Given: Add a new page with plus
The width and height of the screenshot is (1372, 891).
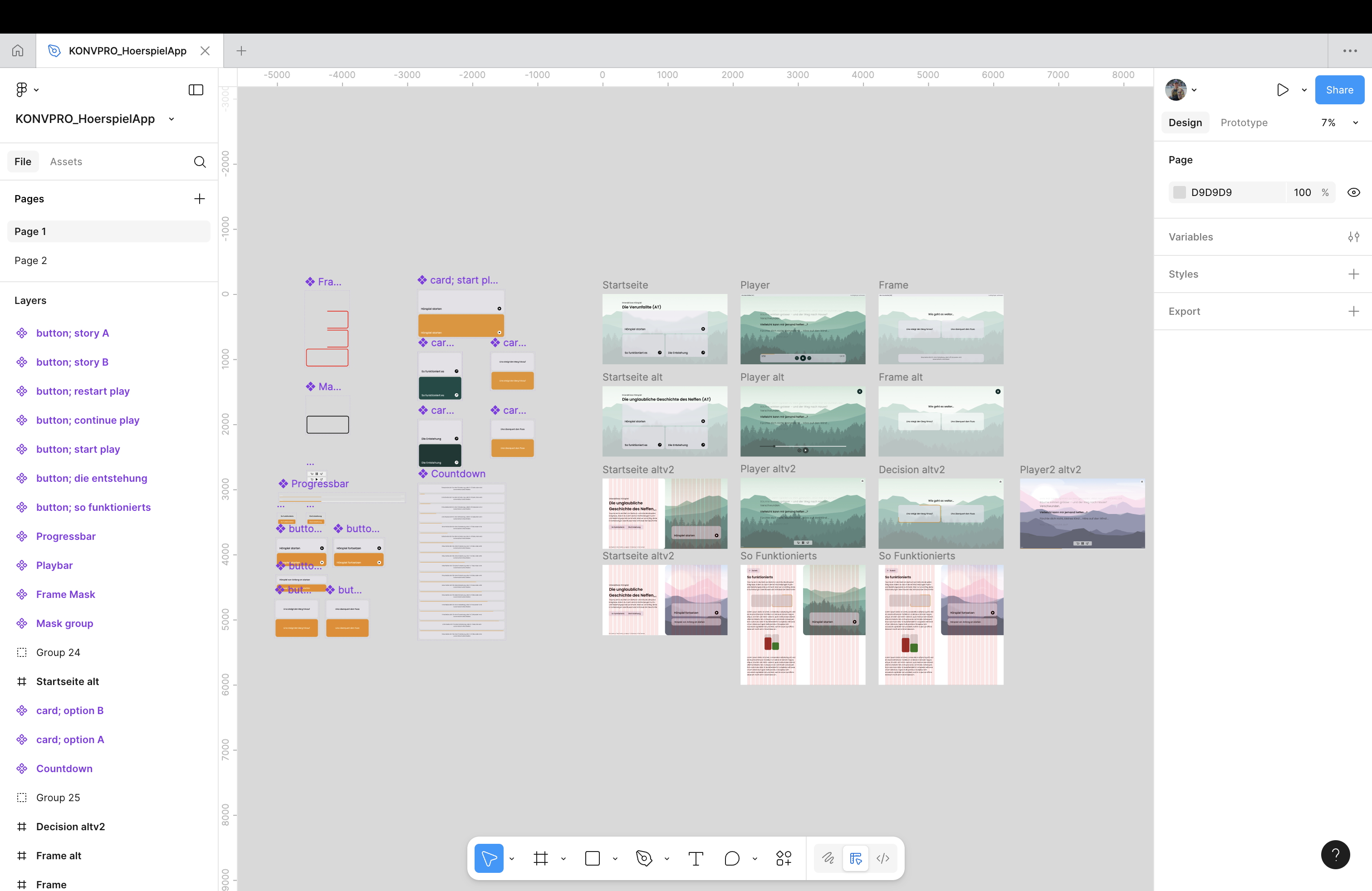Looking at the screenshot, I should tap(200, 199).
